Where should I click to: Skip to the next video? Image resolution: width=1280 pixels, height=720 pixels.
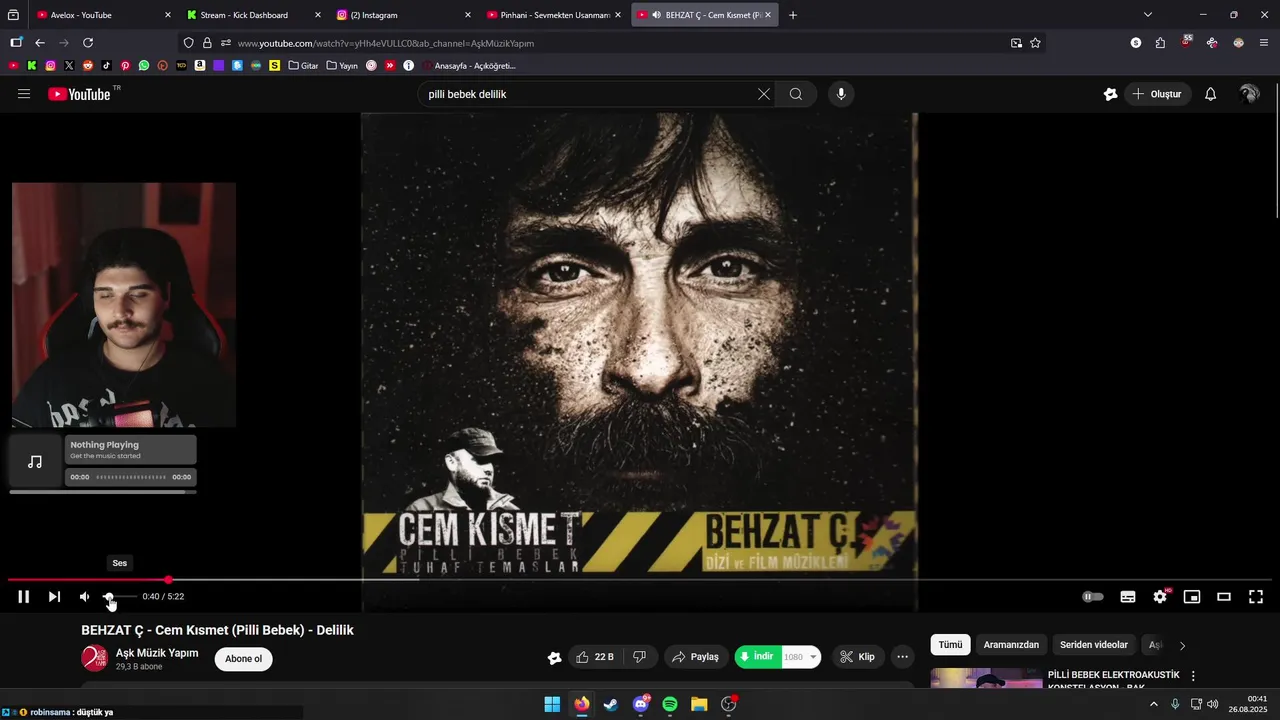[x=54, y=597]
